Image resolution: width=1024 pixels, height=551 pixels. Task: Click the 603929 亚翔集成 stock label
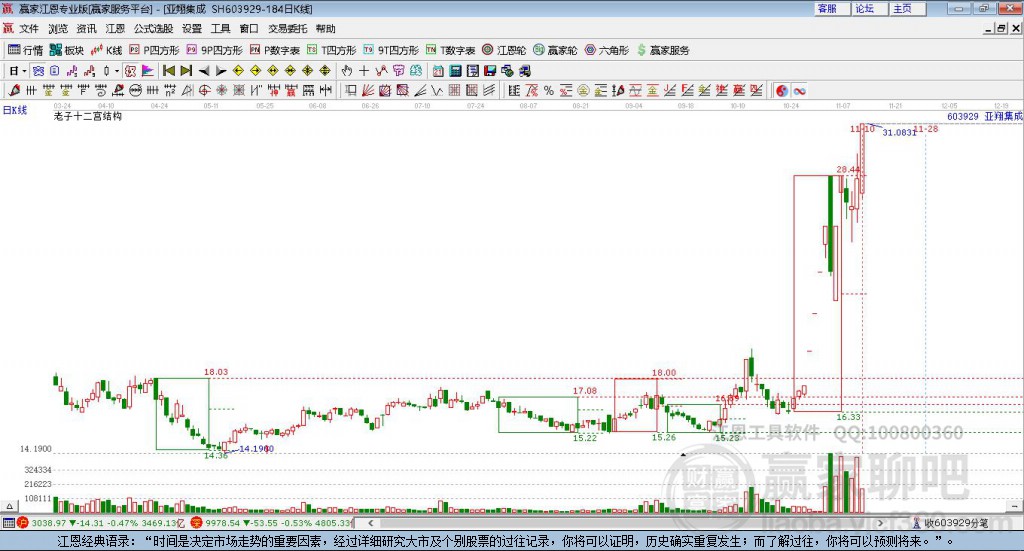pos(984,116)
